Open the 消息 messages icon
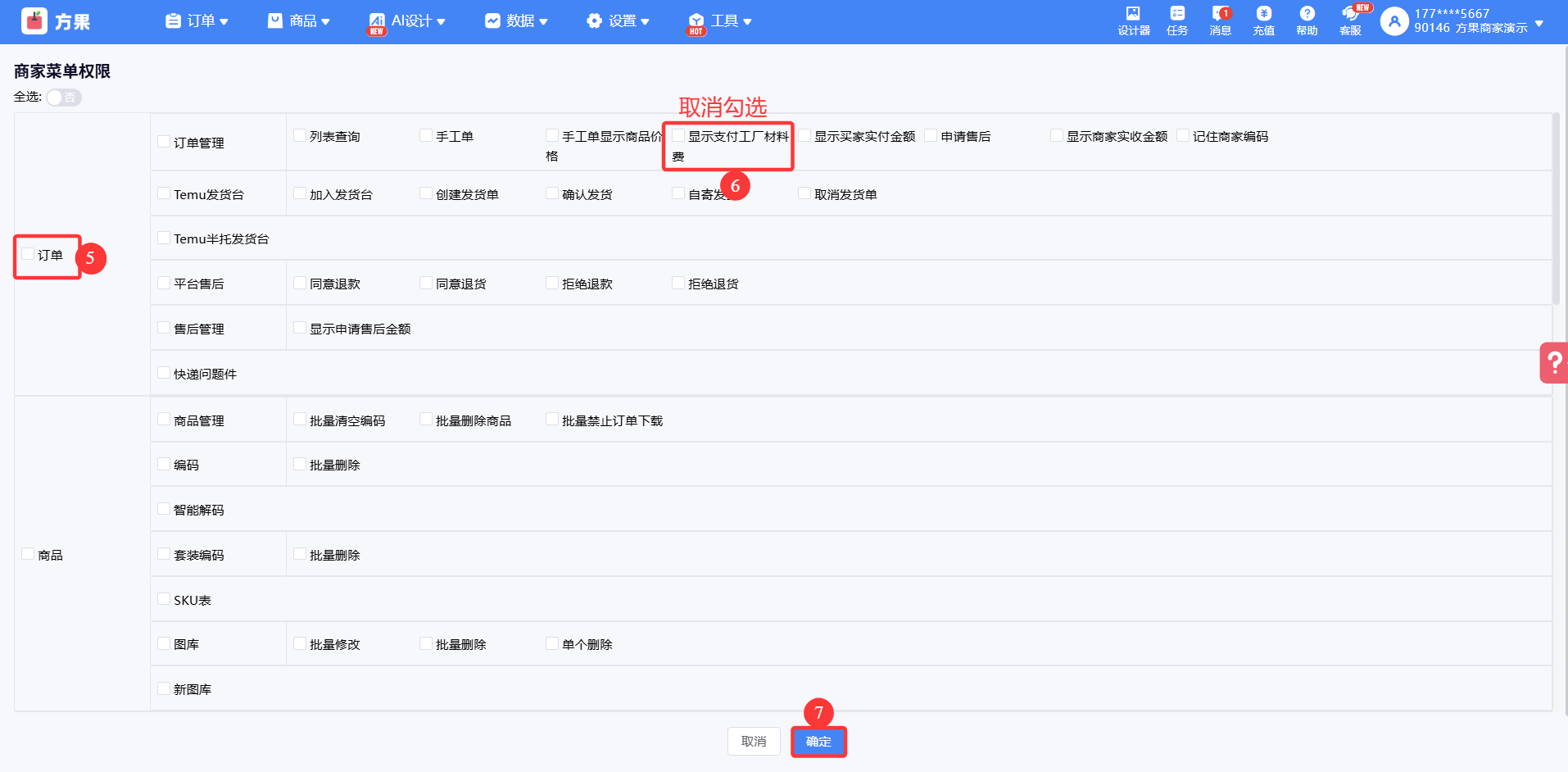This screenshot has height=772, width=1568. [x=1220, y=13]
